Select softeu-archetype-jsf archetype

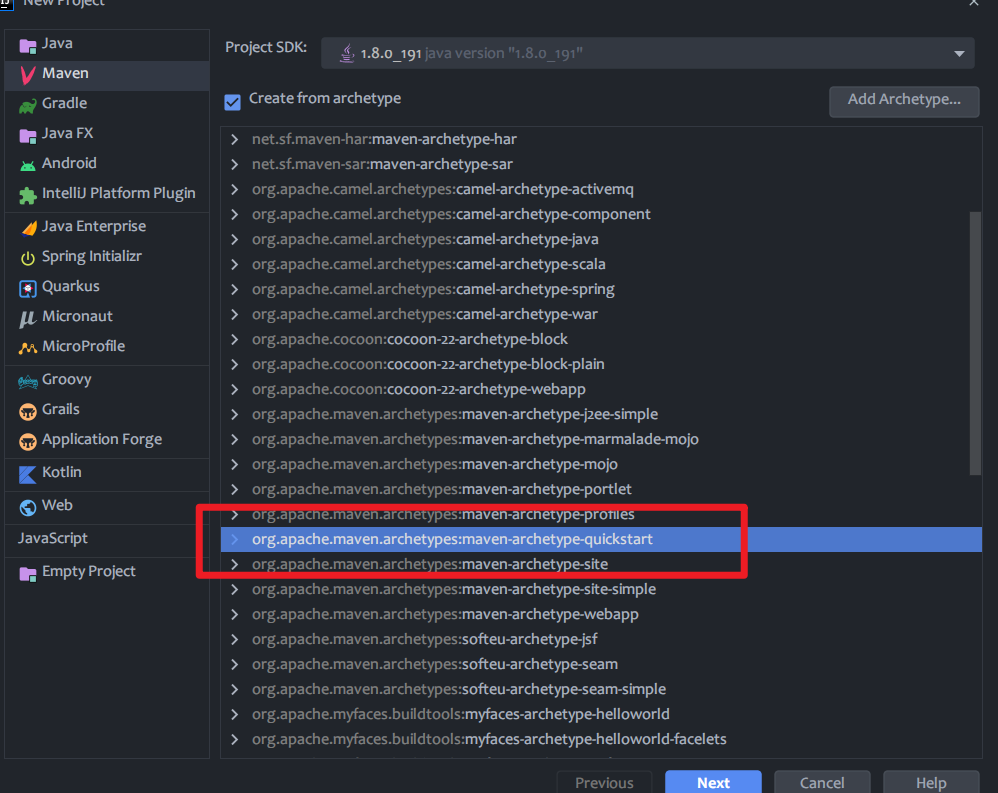601,639
